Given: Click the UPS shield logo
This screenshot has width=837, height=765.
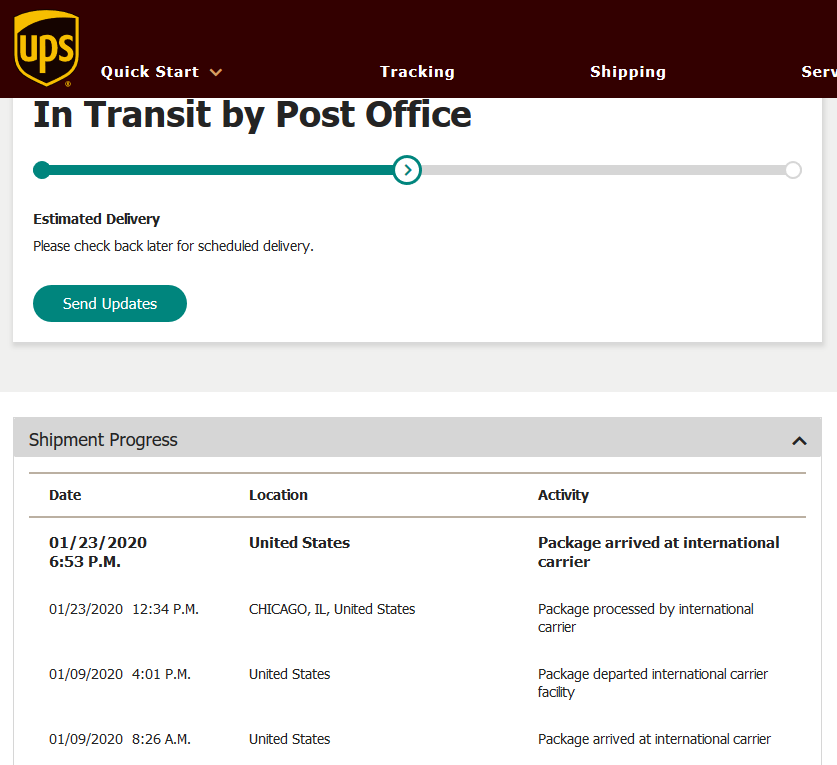Looking at the screenshot, I should coord(46,48).
